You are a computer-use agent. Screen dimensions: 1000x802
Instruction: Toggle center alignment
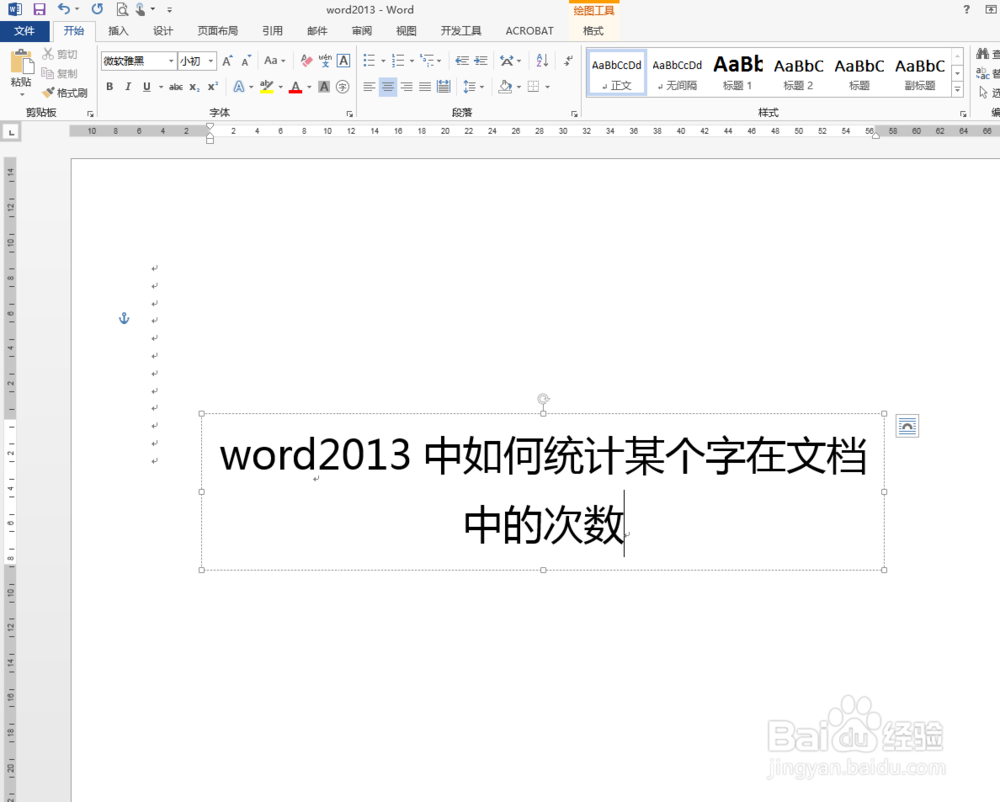[x=388, y=87]
